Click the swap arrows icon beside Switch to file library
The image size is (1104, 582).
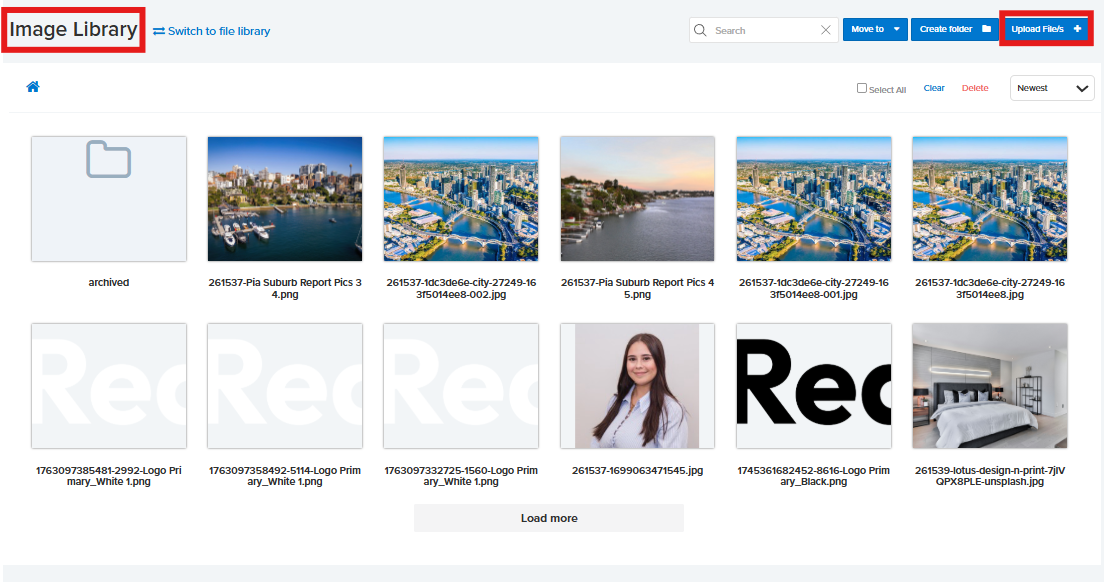point(159,31)
